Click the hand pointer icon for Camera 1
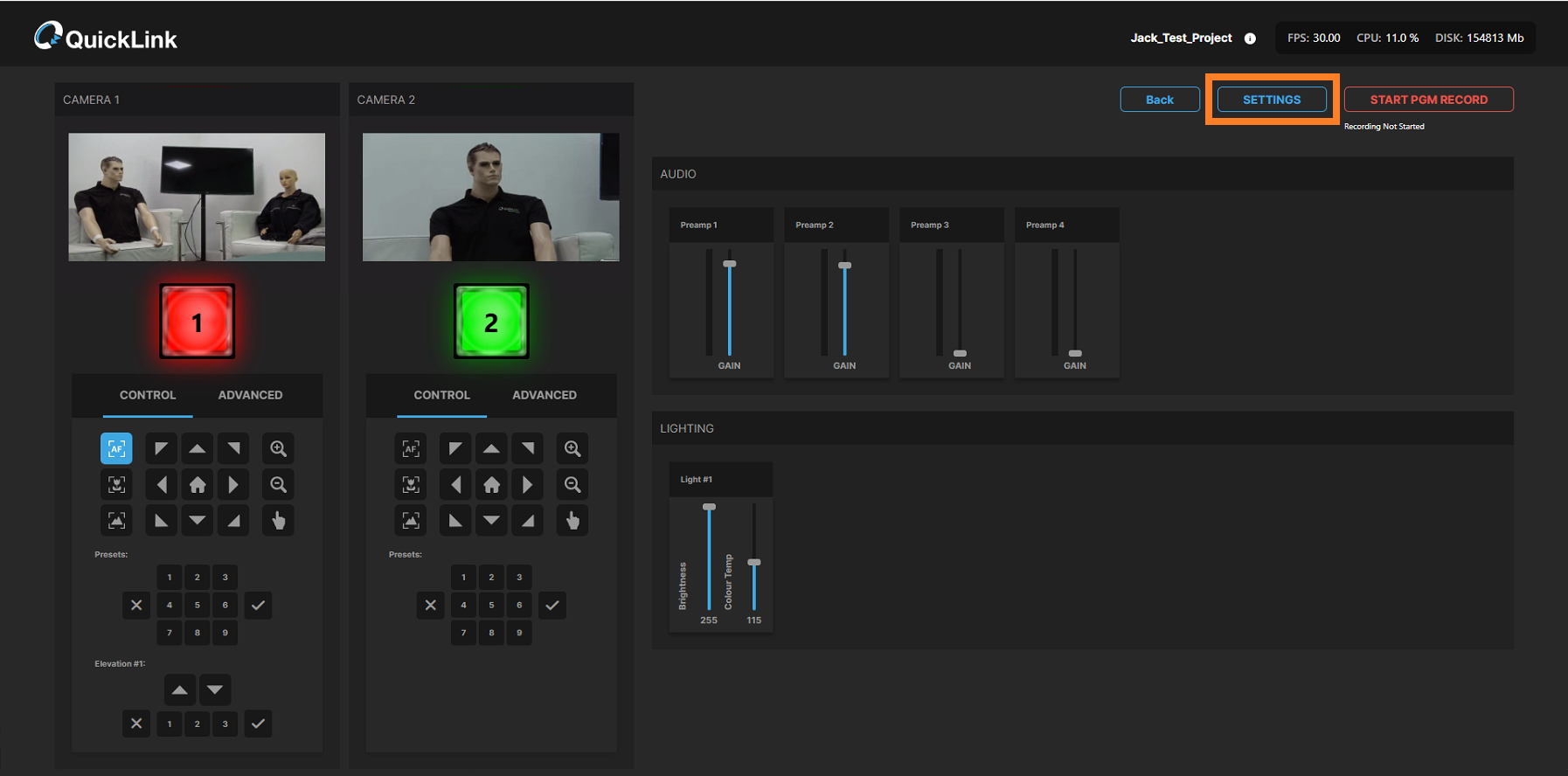1568x776 pixels. 278,521
